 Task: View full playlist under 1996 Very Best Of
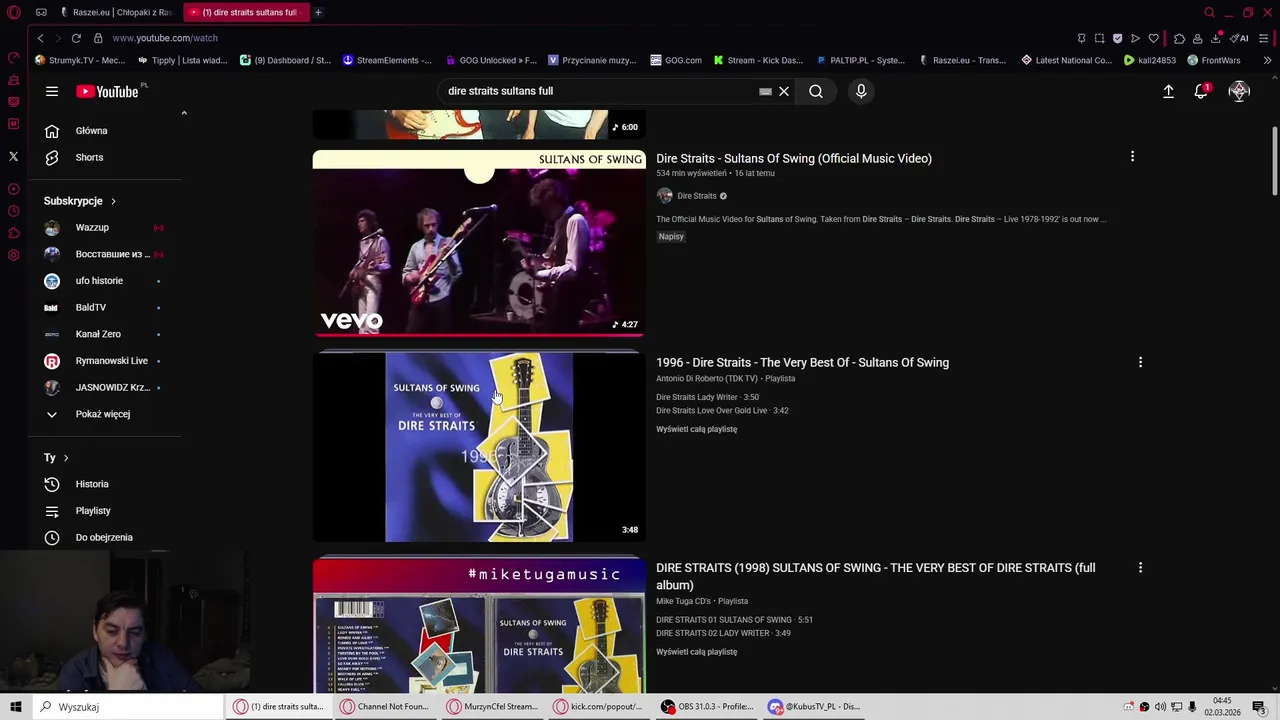coord(696,429)
